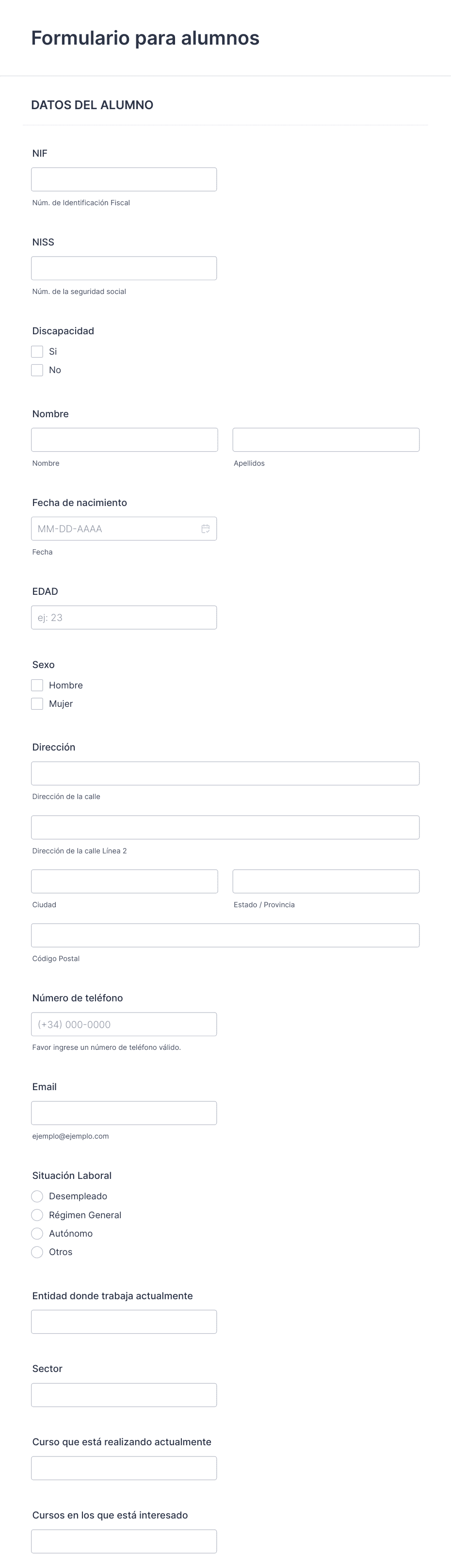
Task: Click the NISS input field
Action: click(x=124, y=268)
